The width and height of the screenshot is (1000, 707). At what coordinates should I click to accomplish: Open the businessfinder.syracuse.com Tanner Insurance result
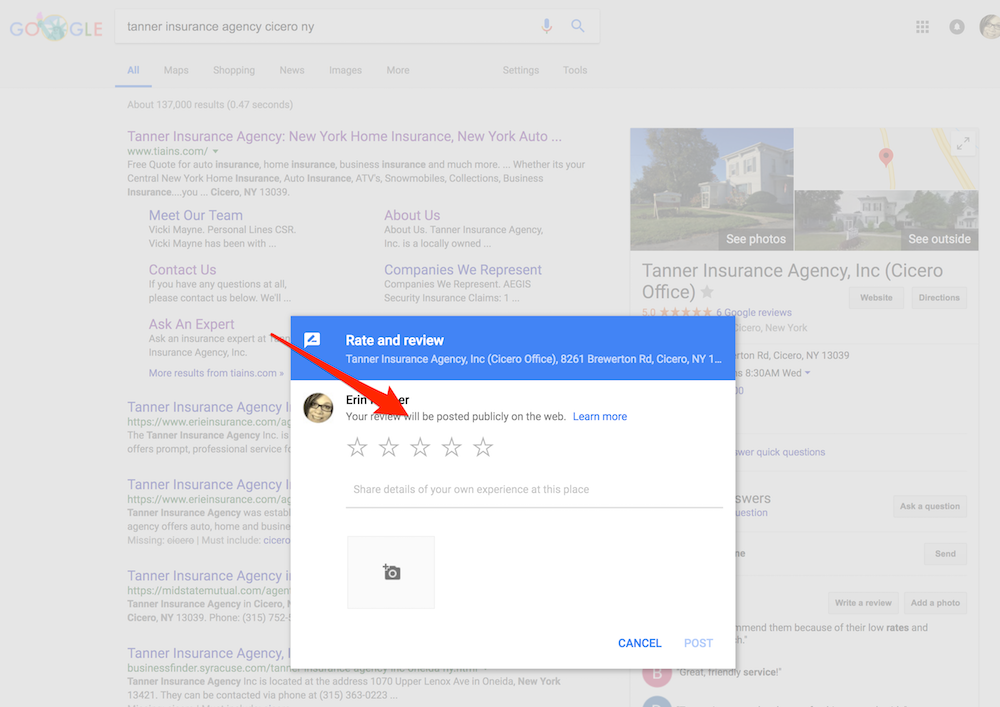[209, 653]
